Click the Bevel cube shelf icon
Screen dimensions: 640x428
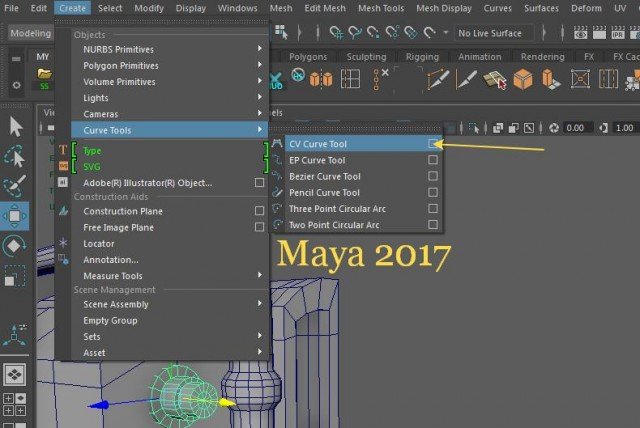click(x=522, y=79)
